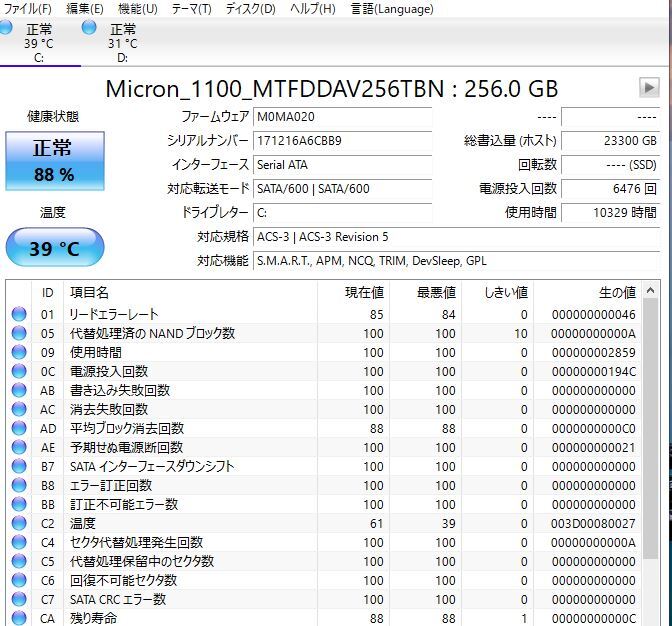This screenshot has width=672, height=626.
Task: Click status icon for リードエラーレート row
Action: pos(19,315)
